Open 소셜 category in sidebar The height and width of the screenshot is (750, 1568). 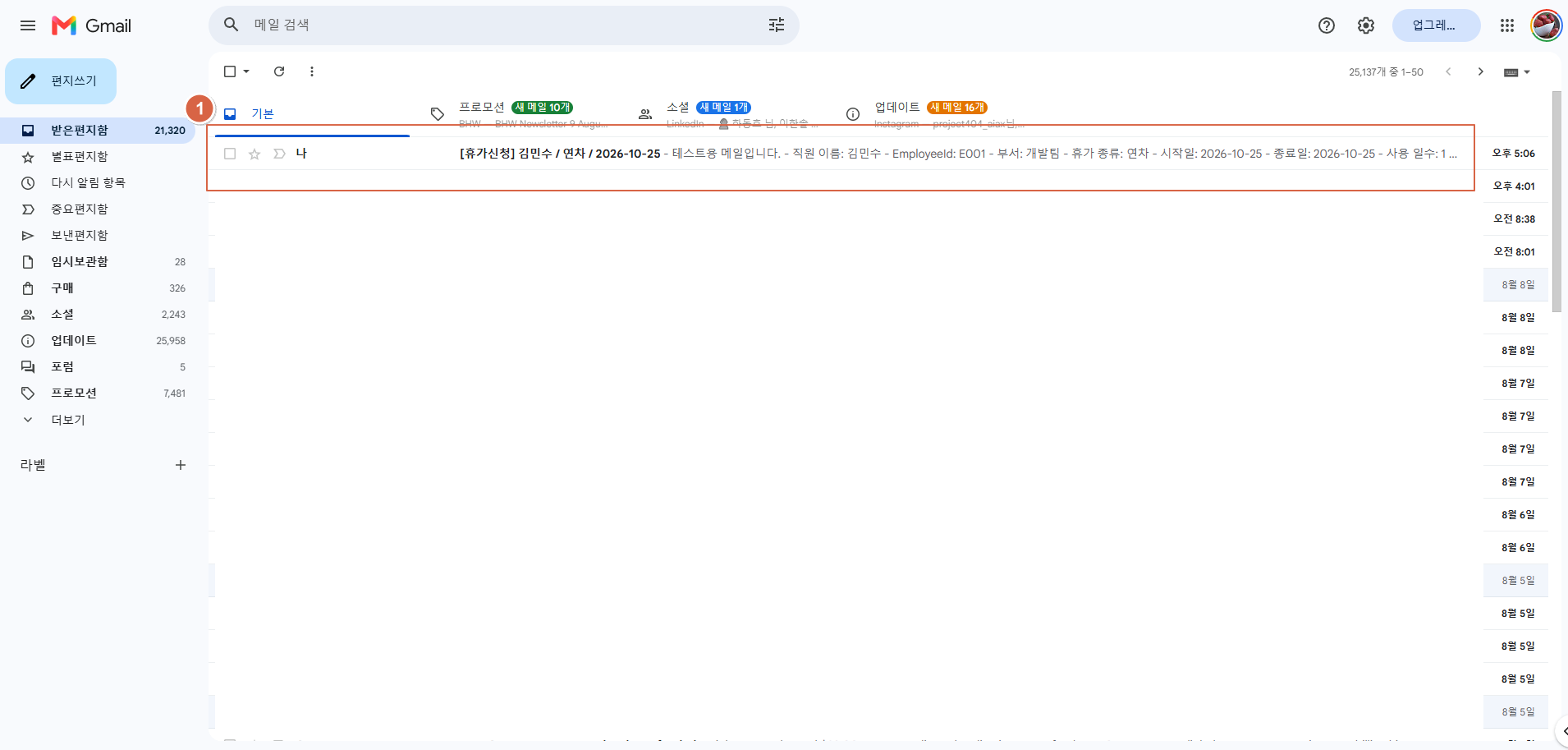(98, 315)
